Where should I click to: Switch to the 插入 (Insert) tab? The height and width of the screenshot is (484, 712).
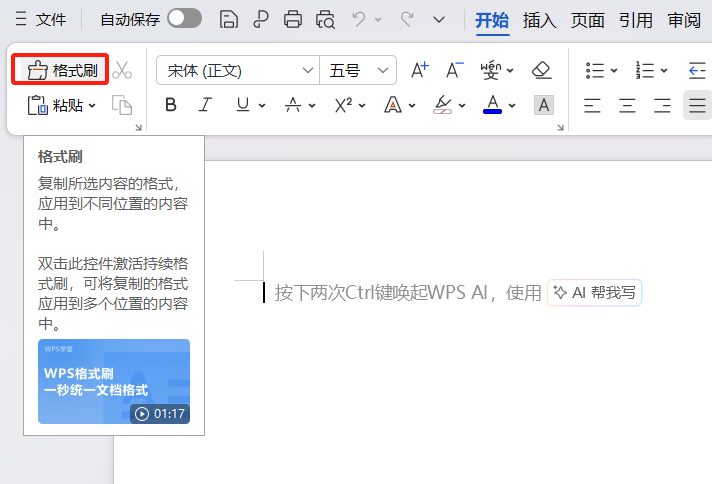[x=539, y=20]
